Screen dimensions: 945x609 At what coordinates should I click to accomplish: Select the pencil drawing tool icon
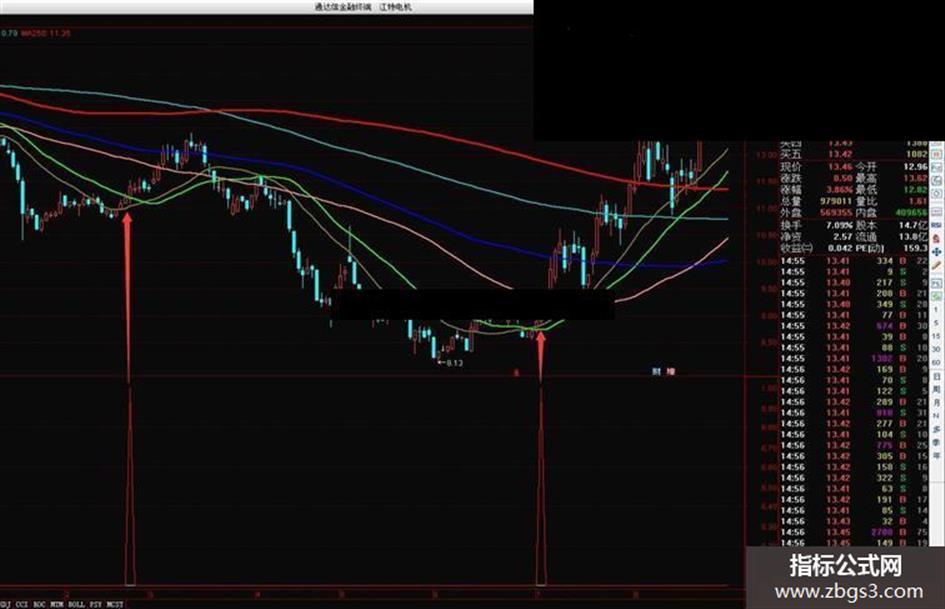(936, 265)
